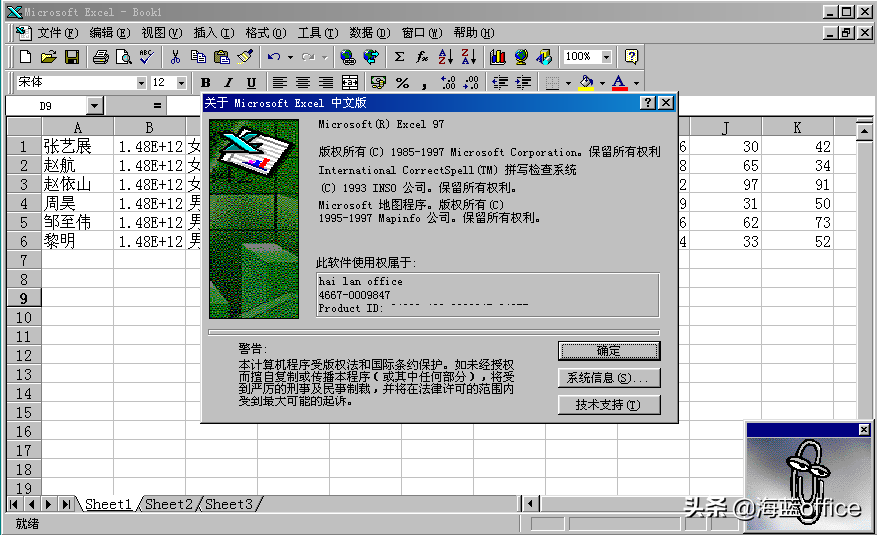This screenshot has height=535, width=877.
Task: Click the AutoSum sigma icon
Action: pos(399,56)
